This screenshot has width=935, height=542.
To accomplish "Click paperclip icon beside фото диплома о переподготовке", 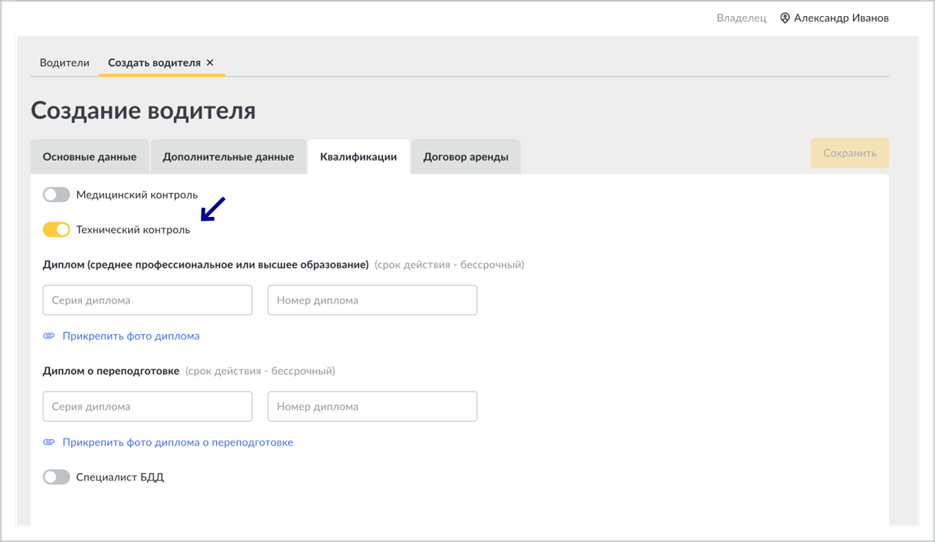I will click(49, 442).
